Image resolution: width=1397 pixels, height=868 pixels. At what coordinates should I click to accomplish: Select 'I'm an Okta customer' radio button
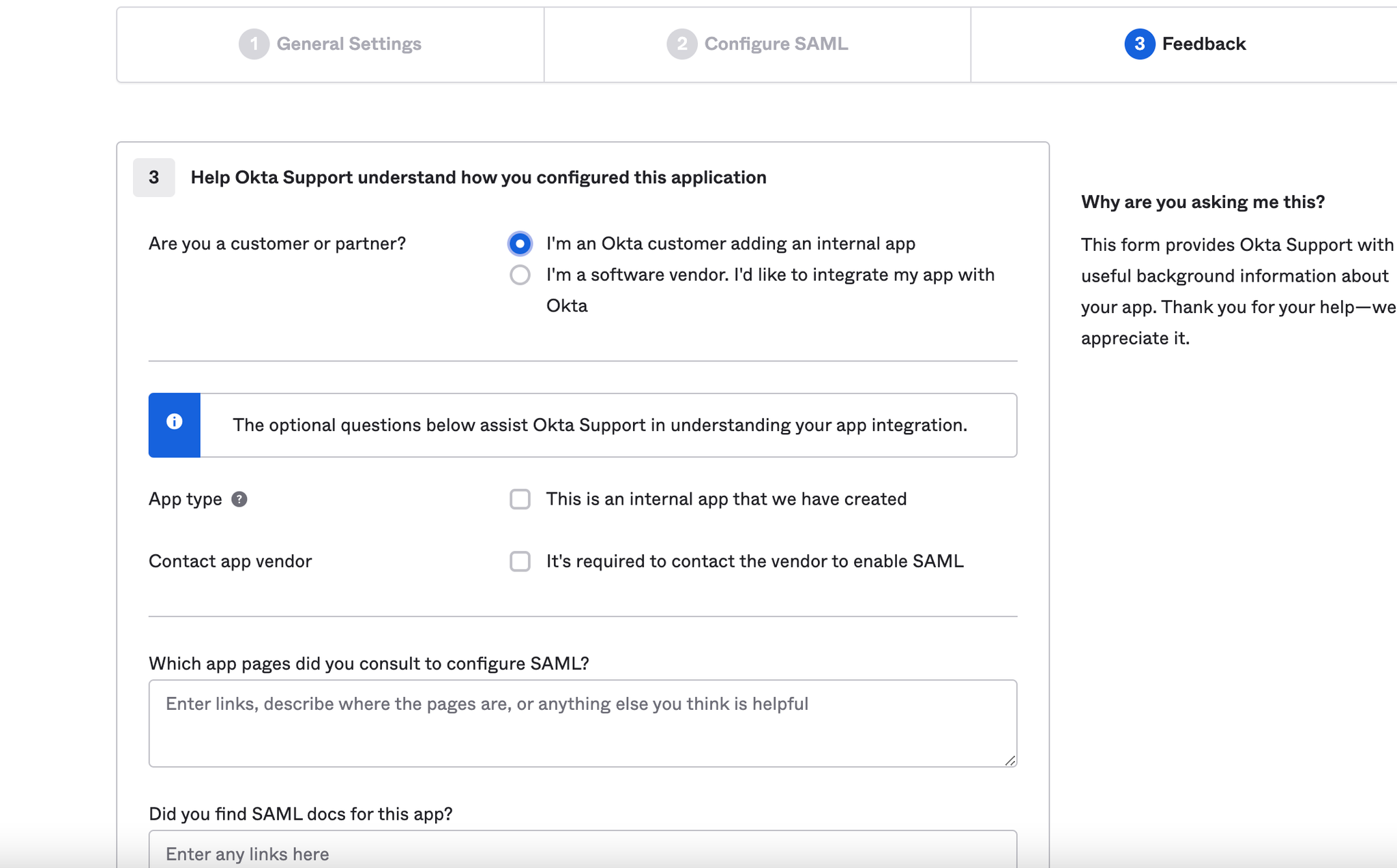coord(520,244)
